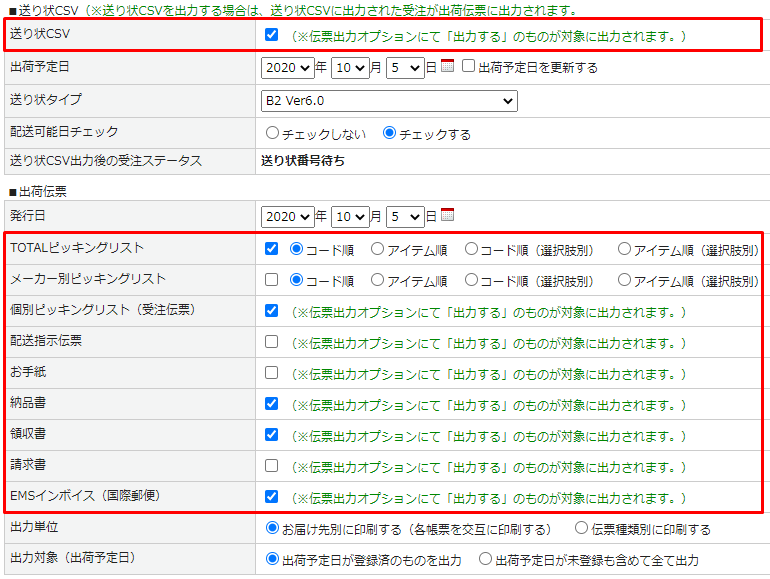Check the 配送指示伝票 checkbox
Image resolution: width=770 pixels, height=579 pixels.
click(272, 342)
